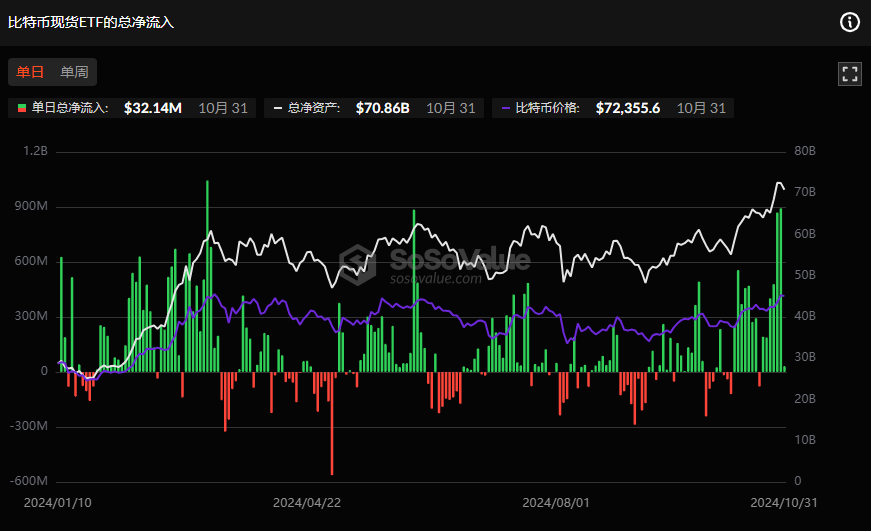Click the white 总净资产 legend dash marker
Viewport: 871px width, 531px height.
click(278, 108)
